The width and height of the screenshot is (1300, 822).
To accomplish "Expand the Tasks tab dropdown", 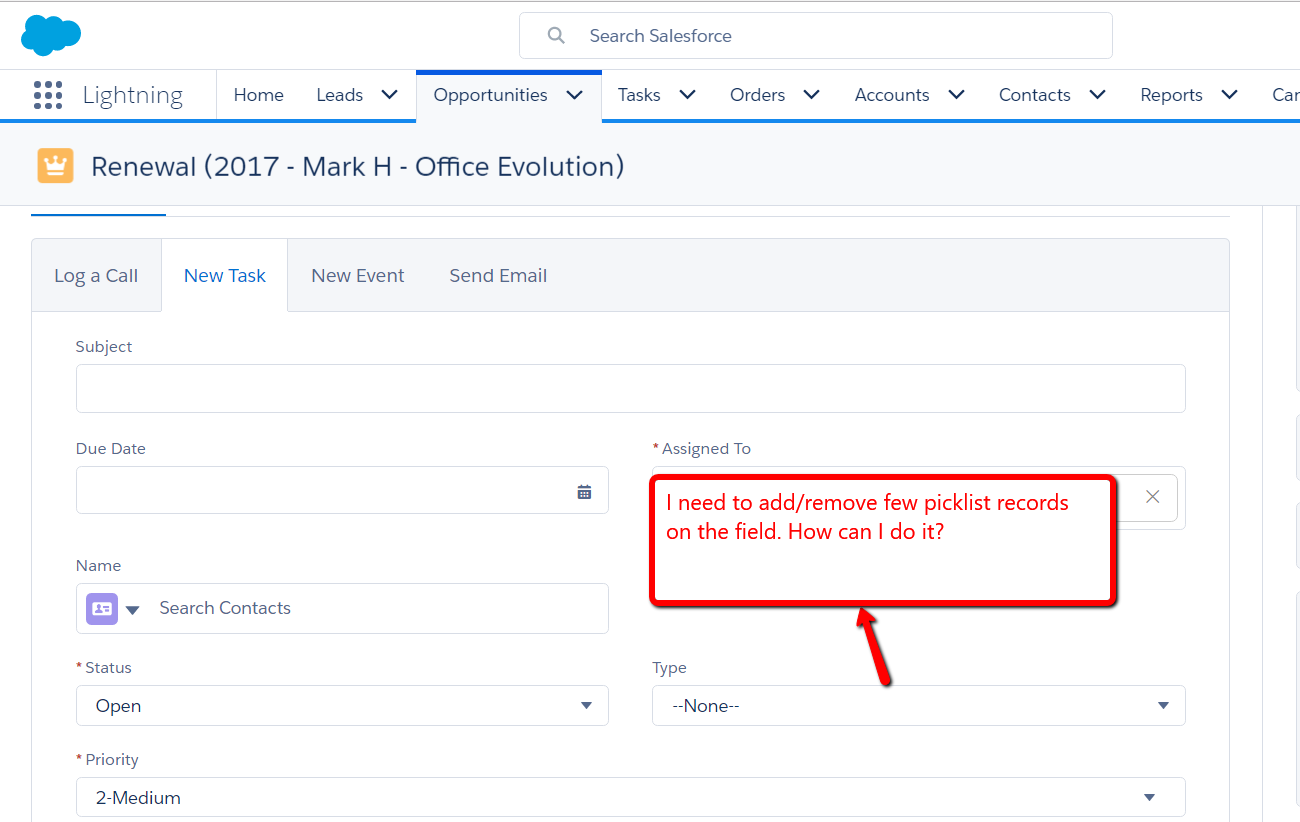I will click(x=688, y=95).
